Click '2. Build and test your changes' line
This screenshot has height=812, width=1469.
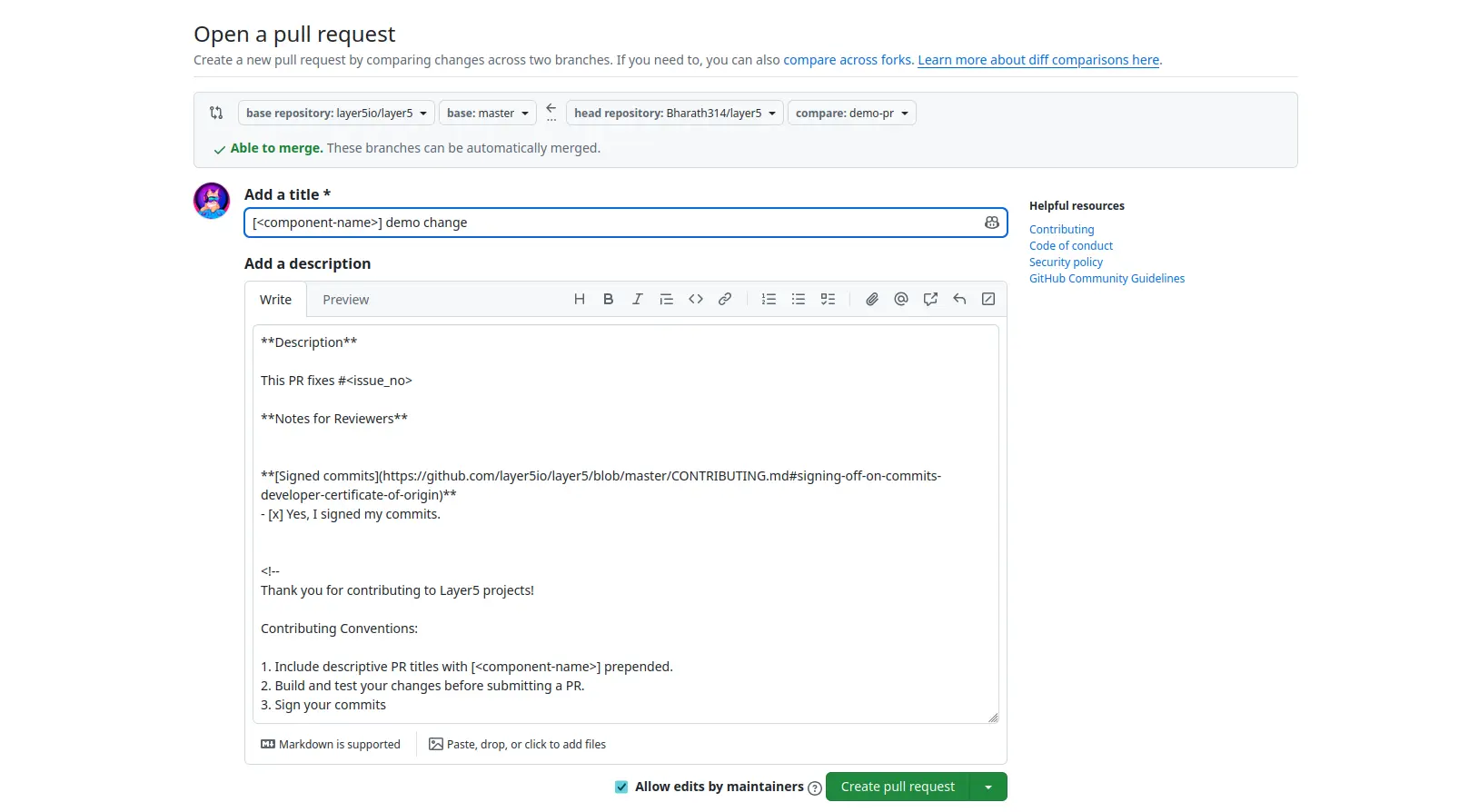click(x=422, y=686)
